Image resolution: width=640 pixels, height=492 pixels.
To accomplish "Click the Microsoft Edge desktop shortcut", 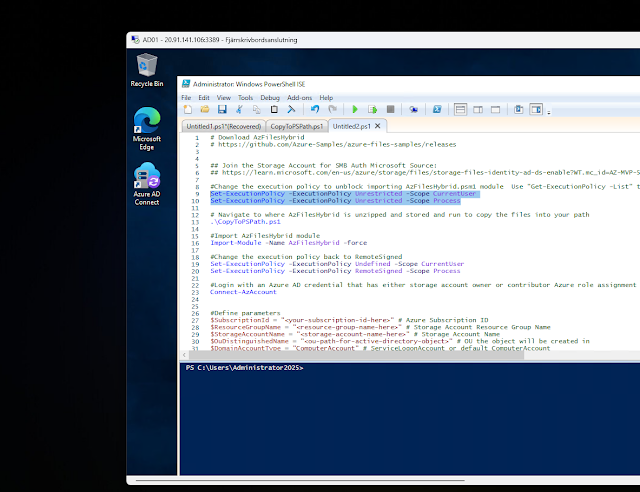I will [147, 129].
